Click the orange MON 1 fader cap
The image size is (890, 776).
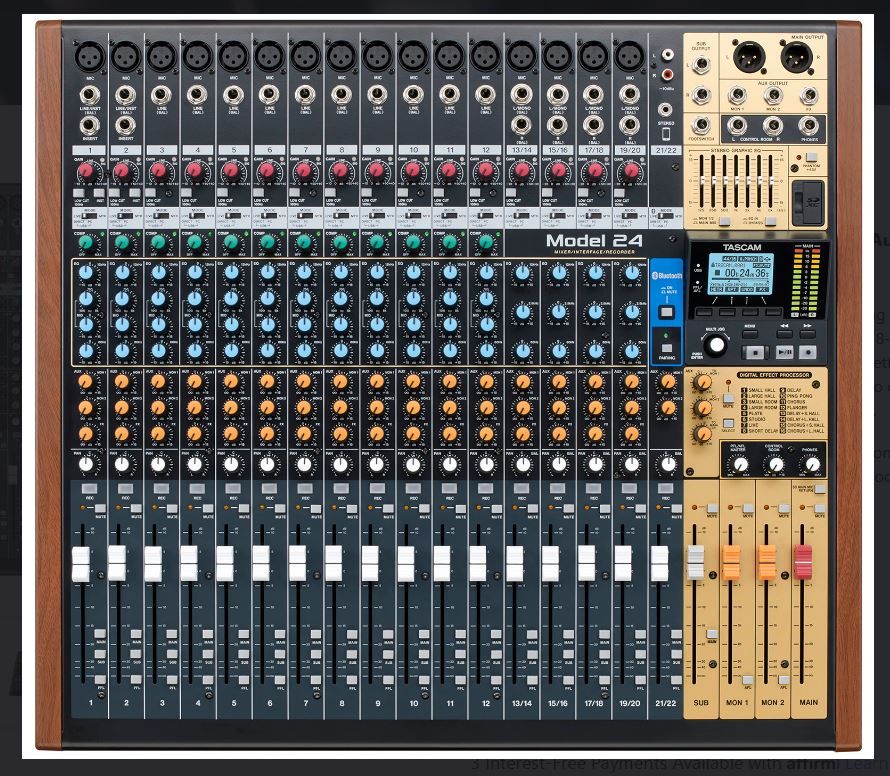tap(731, 562)
